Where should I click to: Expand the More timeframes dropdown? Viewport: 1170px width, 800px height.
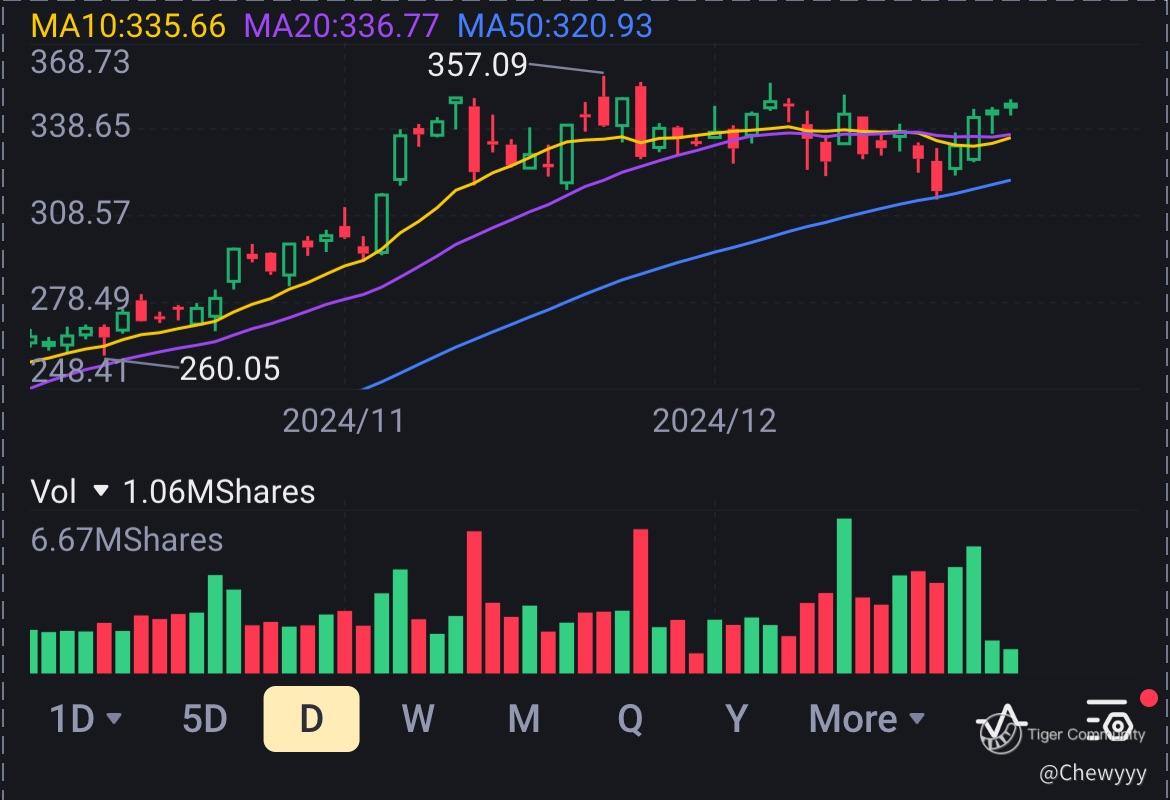[867, 719]
